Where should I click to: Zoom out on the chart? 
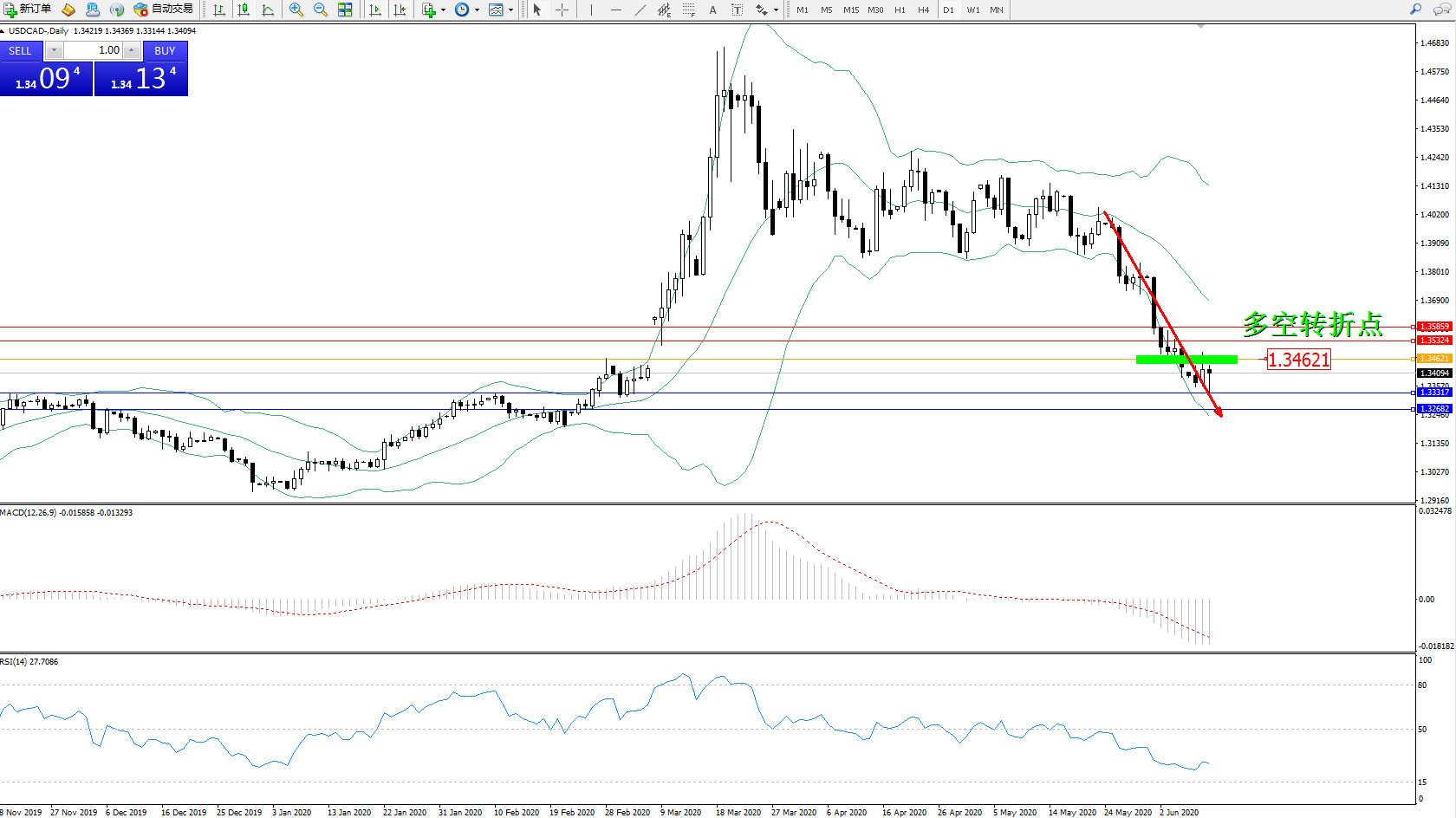click(321, 10)
